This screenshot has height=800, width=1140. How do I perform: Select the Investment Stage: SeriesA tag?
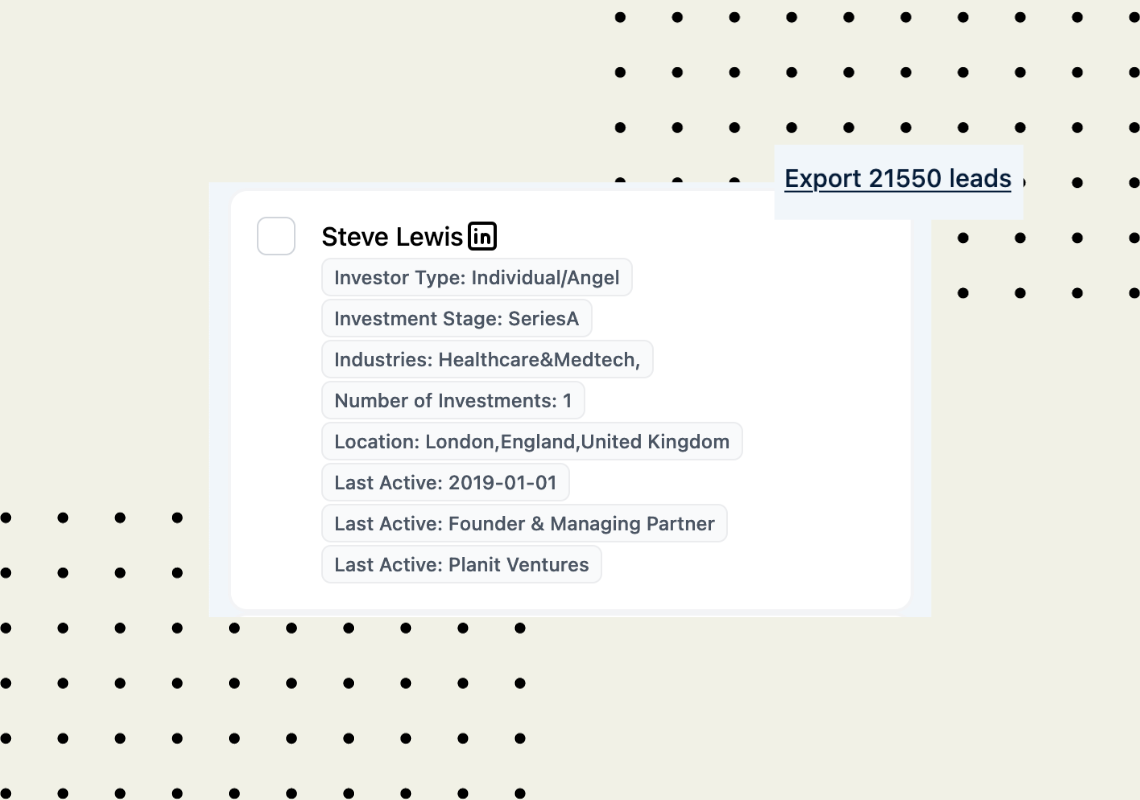pyautogui.click(x=457, y=319)
